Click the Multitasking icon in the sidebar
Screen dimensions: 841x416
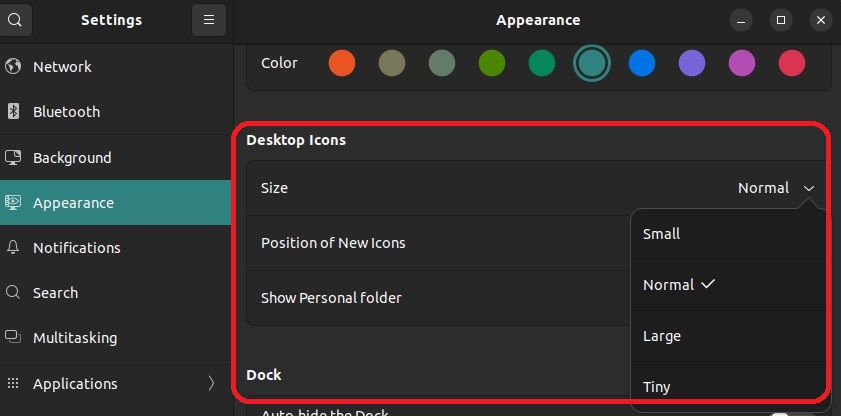coord(14,338)
